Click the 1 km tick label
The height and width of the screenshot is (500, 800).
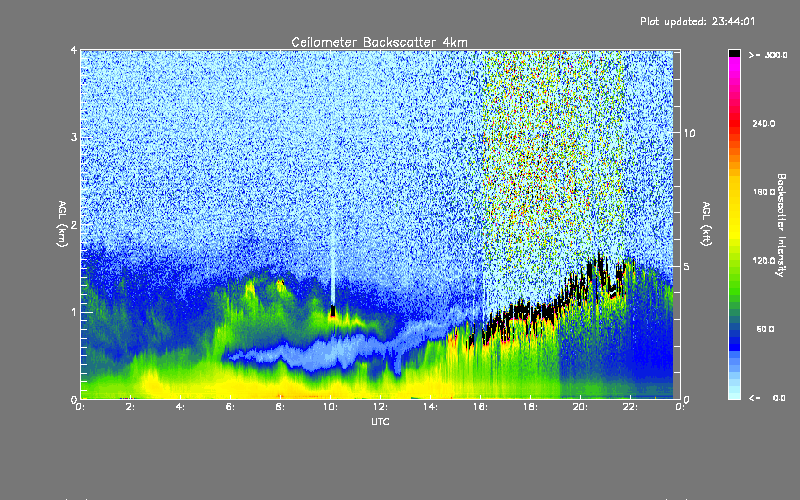click(74, 312)
